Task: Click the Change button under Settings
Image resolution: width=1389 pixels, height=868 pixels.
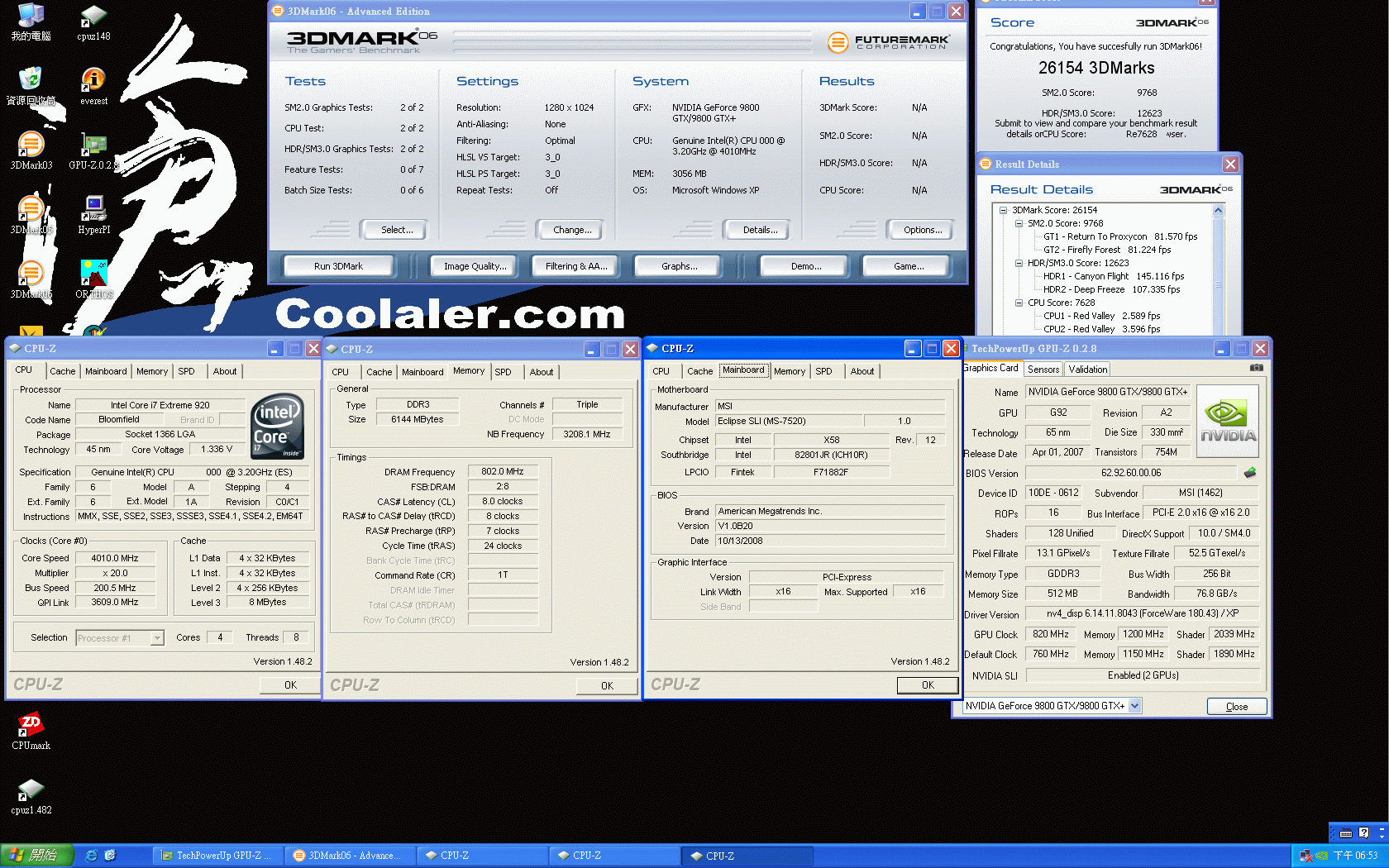Action: tap(572, 230)
